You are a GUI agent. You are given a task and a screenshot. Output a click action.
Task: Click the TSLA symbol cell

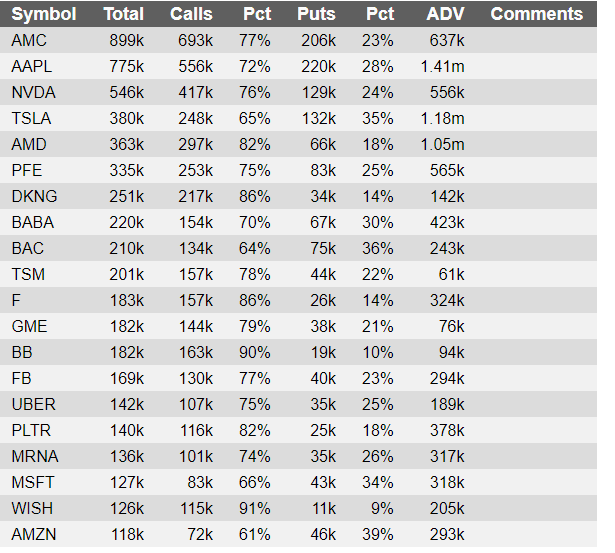[x=31, y=118]
